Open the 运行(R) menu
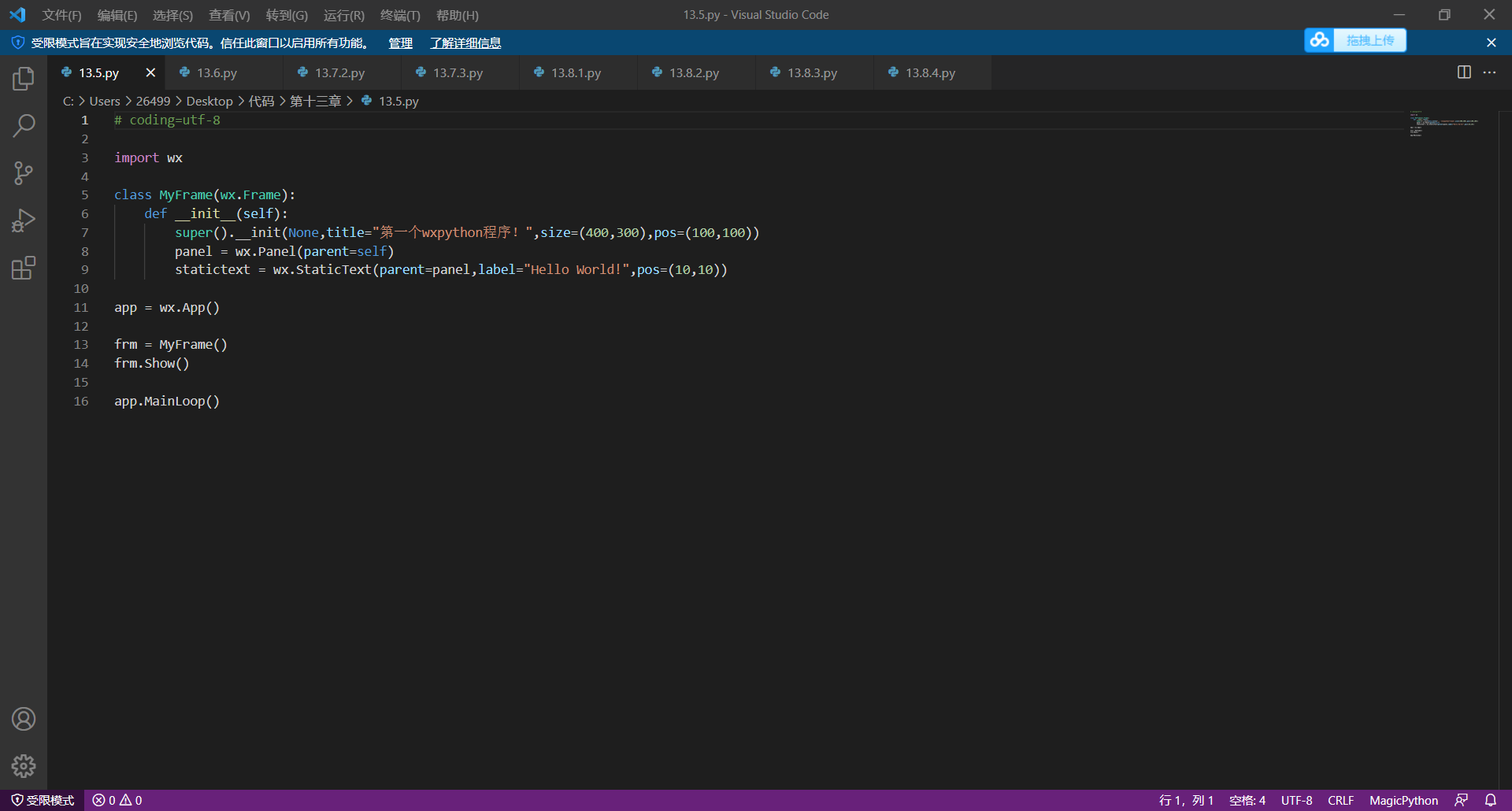1512x811 pixels. [x=344, y=15]
